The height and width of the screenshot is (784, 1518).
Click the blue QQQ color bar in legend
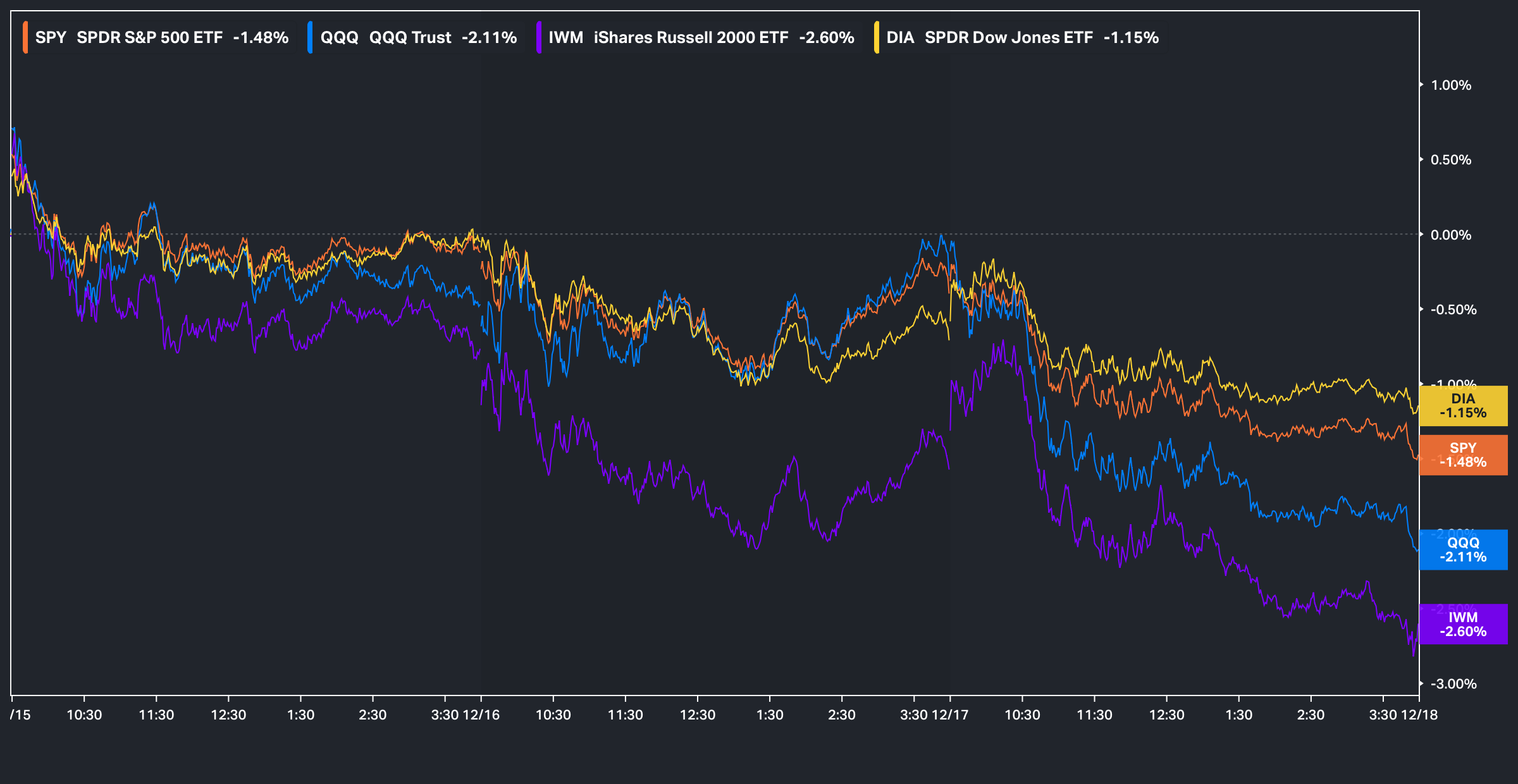[310, 37]
